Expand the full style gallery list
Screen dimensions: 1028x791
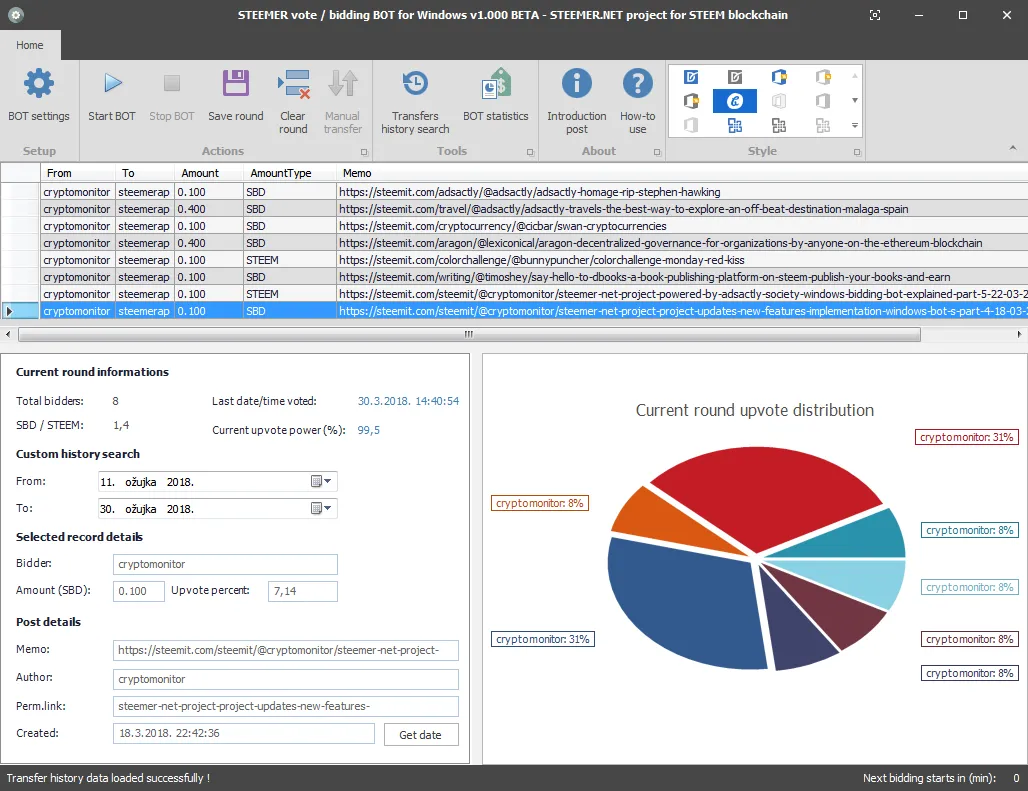pyautogui.click(x=855, y=125)
